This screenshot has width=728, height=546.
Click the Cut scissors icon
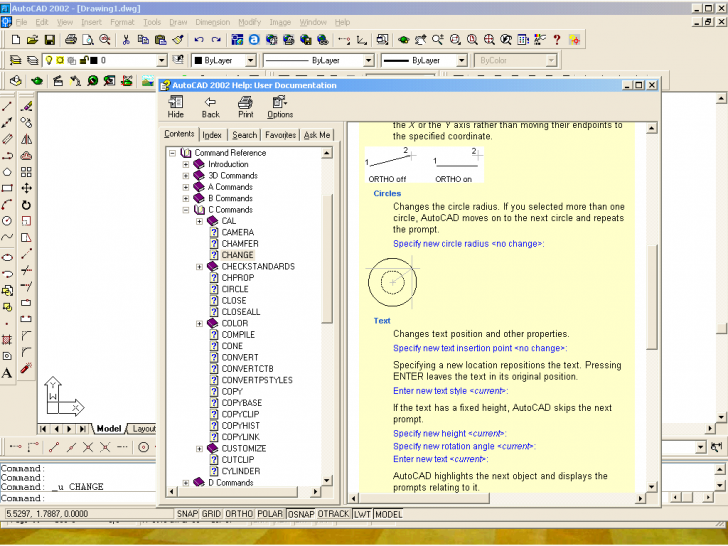pos(126,40)
